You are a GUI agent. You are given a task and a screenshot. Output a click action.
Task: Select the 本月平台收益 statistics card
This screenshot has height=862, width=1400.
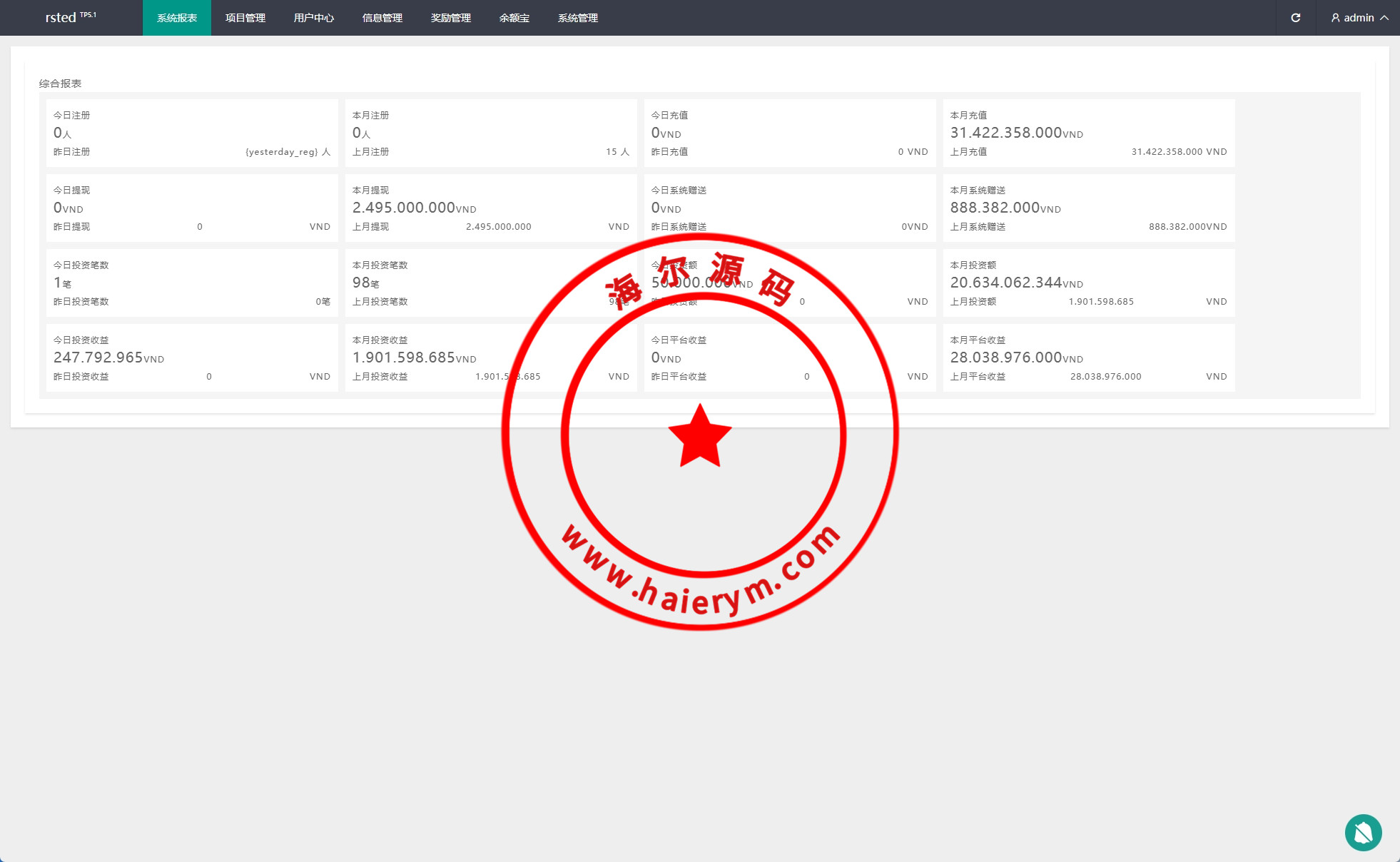1088,358
